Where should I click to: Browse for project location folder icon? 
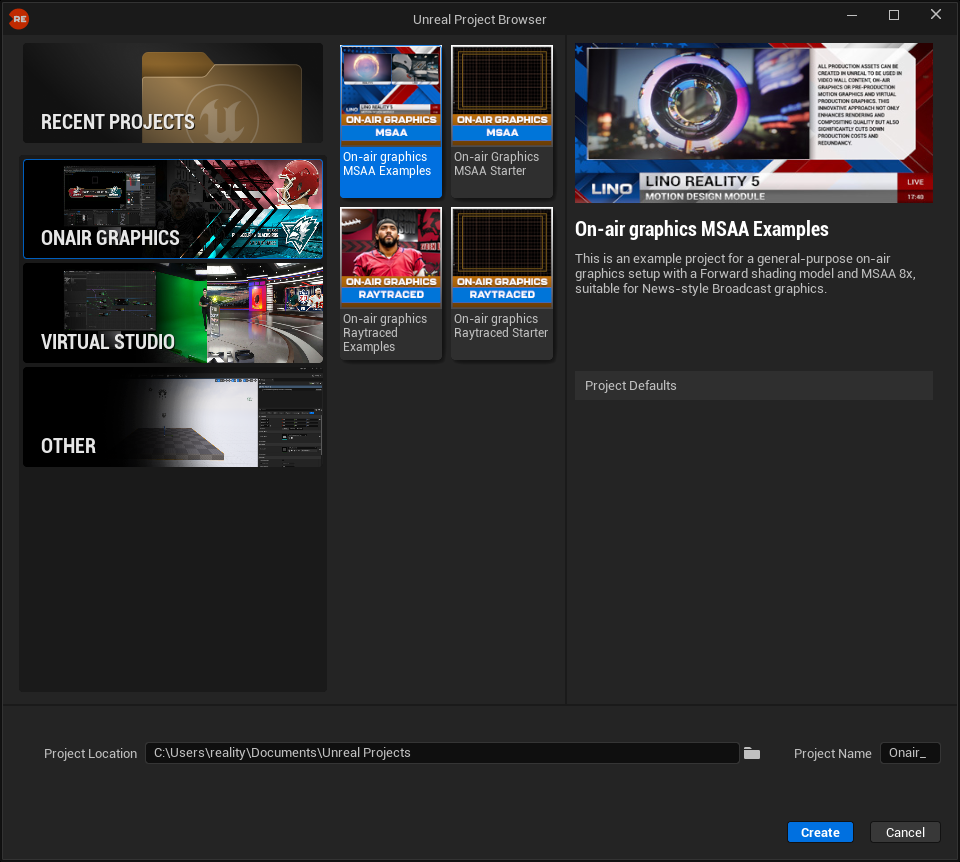pyautogui.click(x=752, y=753)
